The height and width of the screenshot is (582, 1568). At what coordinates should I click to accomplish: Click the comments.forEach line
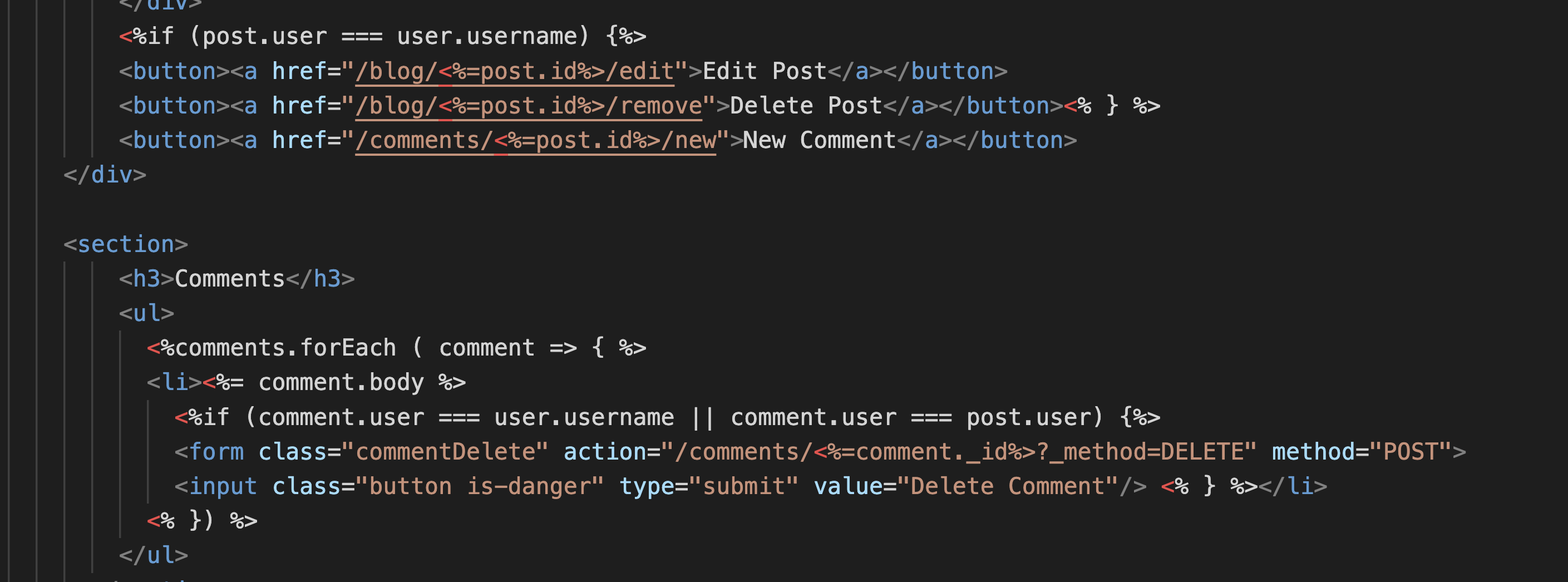pyautogui.click(x=397, y=348)
